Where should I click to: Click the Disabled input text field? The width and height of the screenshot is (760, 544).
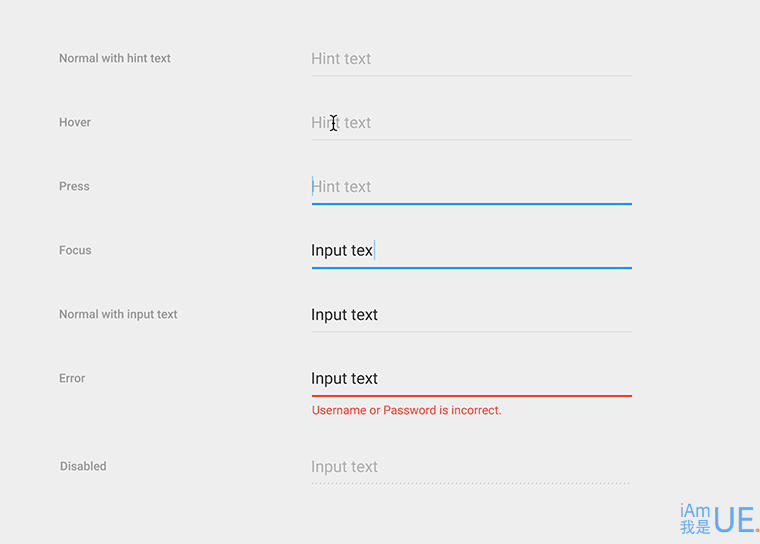472,468
